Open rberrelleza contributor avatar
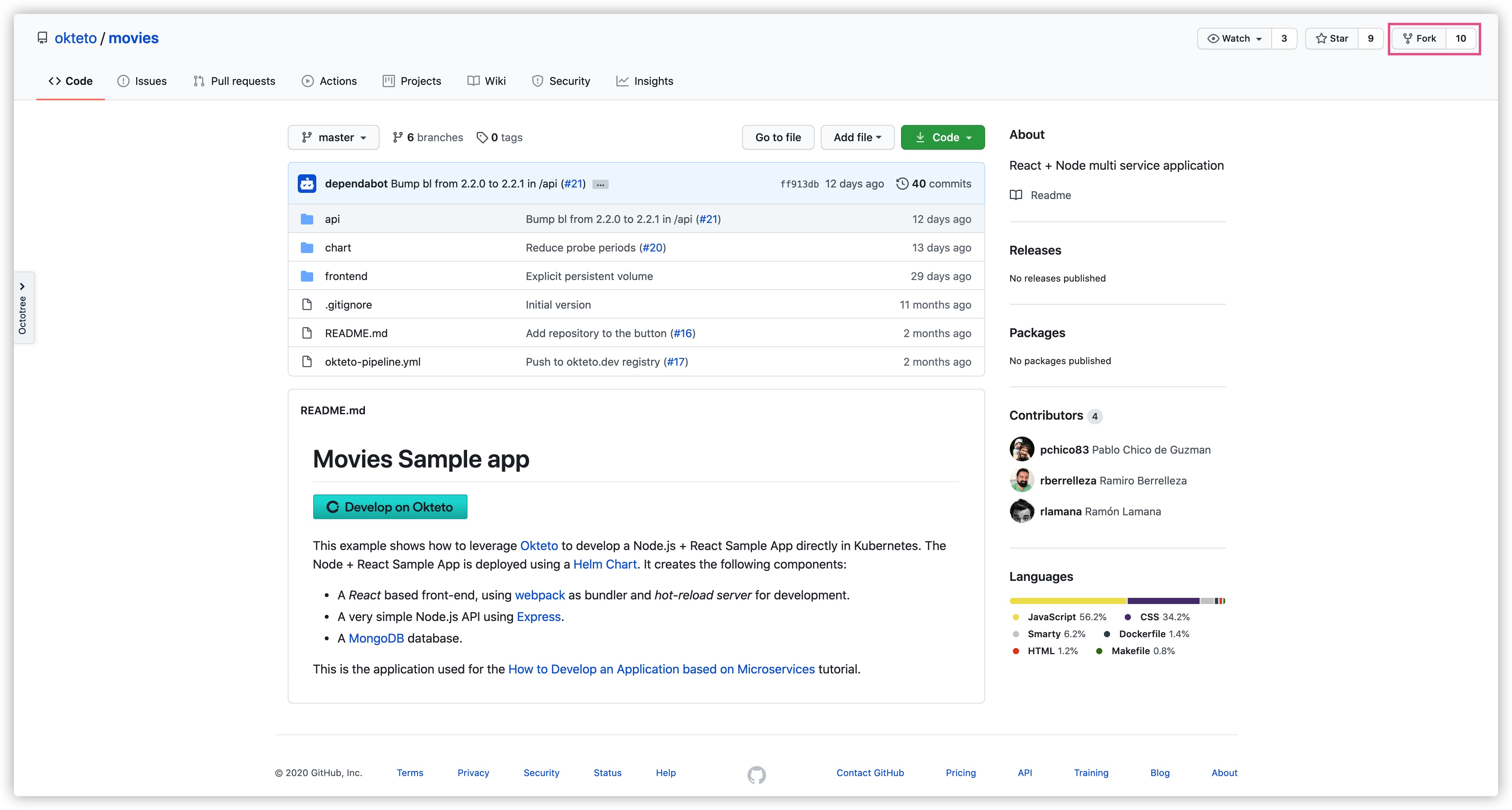Screen dimensions: 1512x810 [x=1022, y=480]
